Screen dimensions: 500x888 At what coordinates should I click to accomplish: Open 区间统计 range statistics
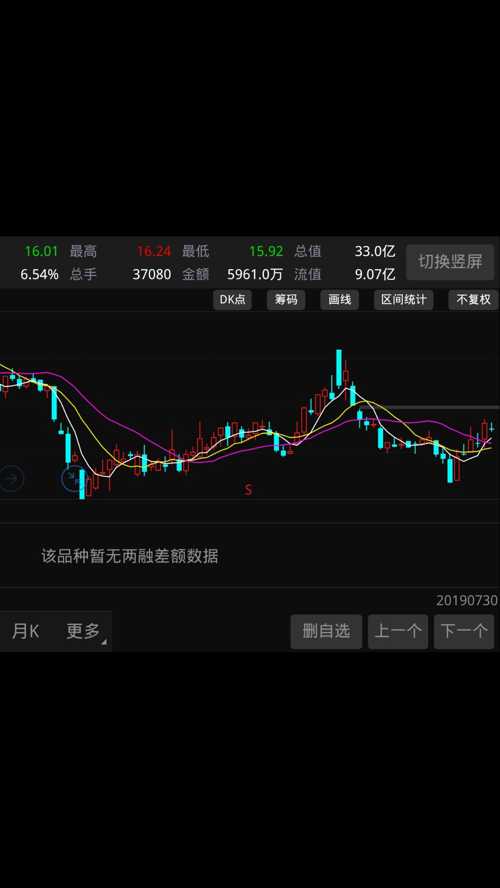pyautogui.click(x=403, y=300)
